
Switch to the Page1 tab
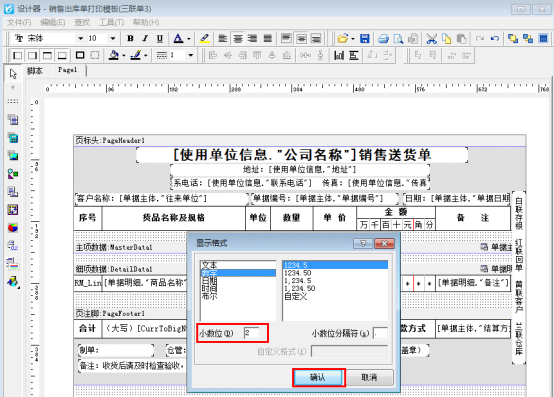(67, 70)
